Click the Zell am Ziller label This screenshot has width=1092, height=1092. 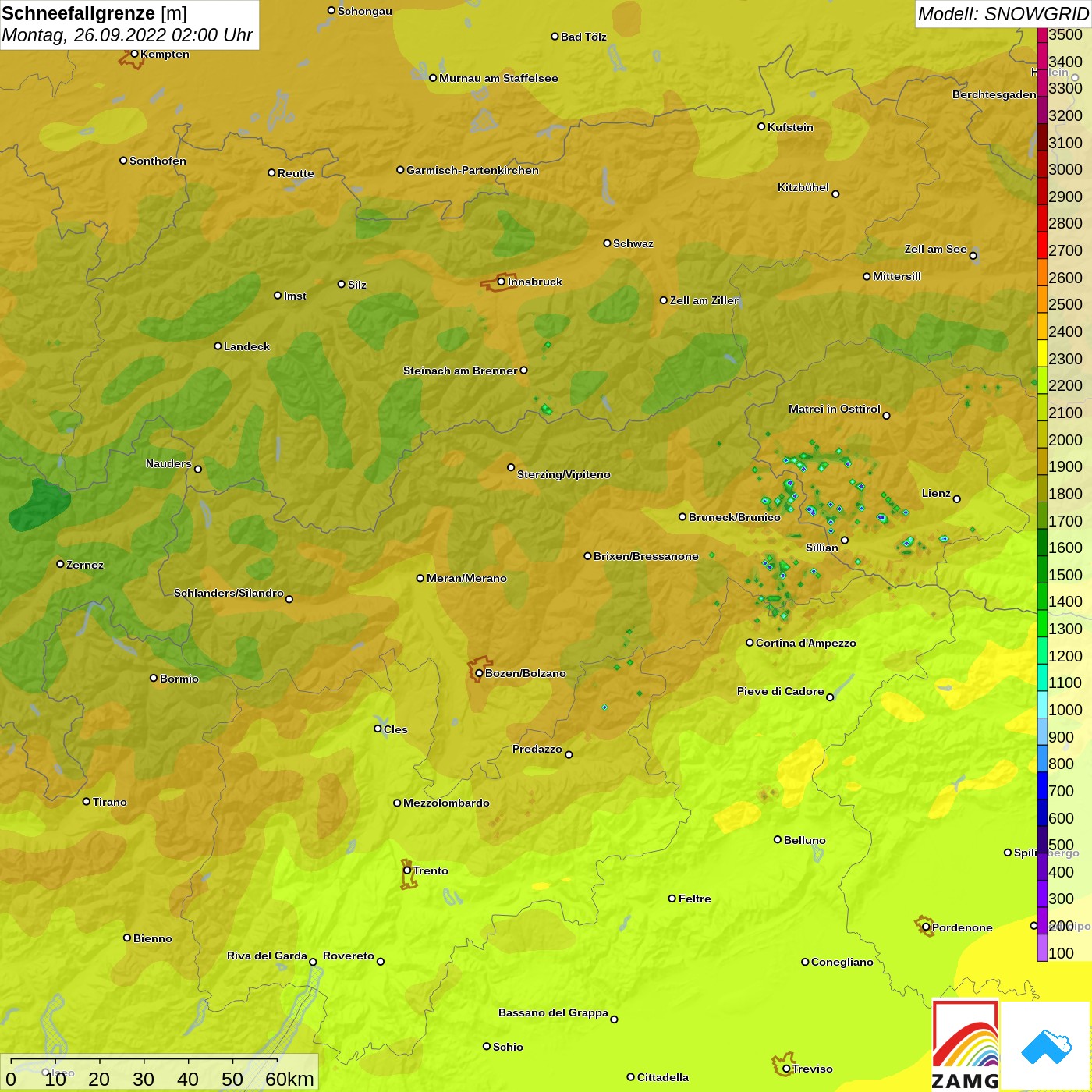[704, 300]
